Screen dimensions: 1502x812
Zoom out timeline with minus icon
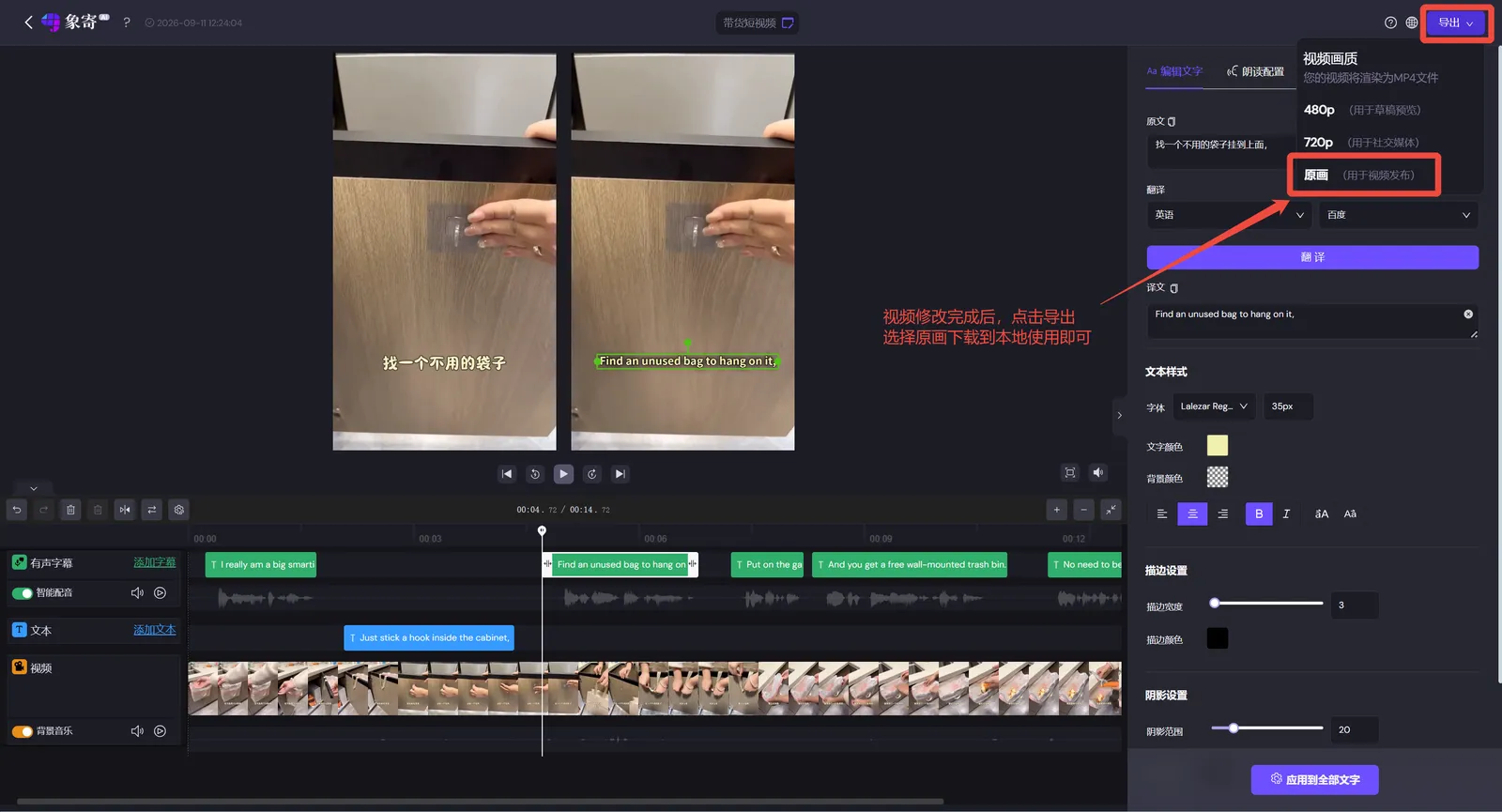(1084, 510)
